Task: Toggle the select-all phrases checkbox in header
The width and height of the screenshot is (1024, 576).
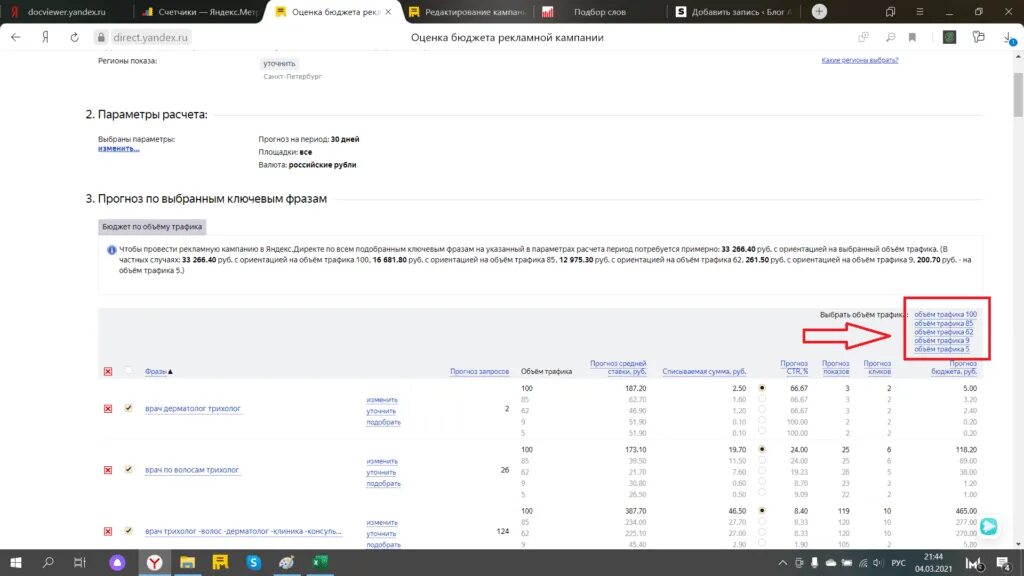Action: [x=129, y=371]
